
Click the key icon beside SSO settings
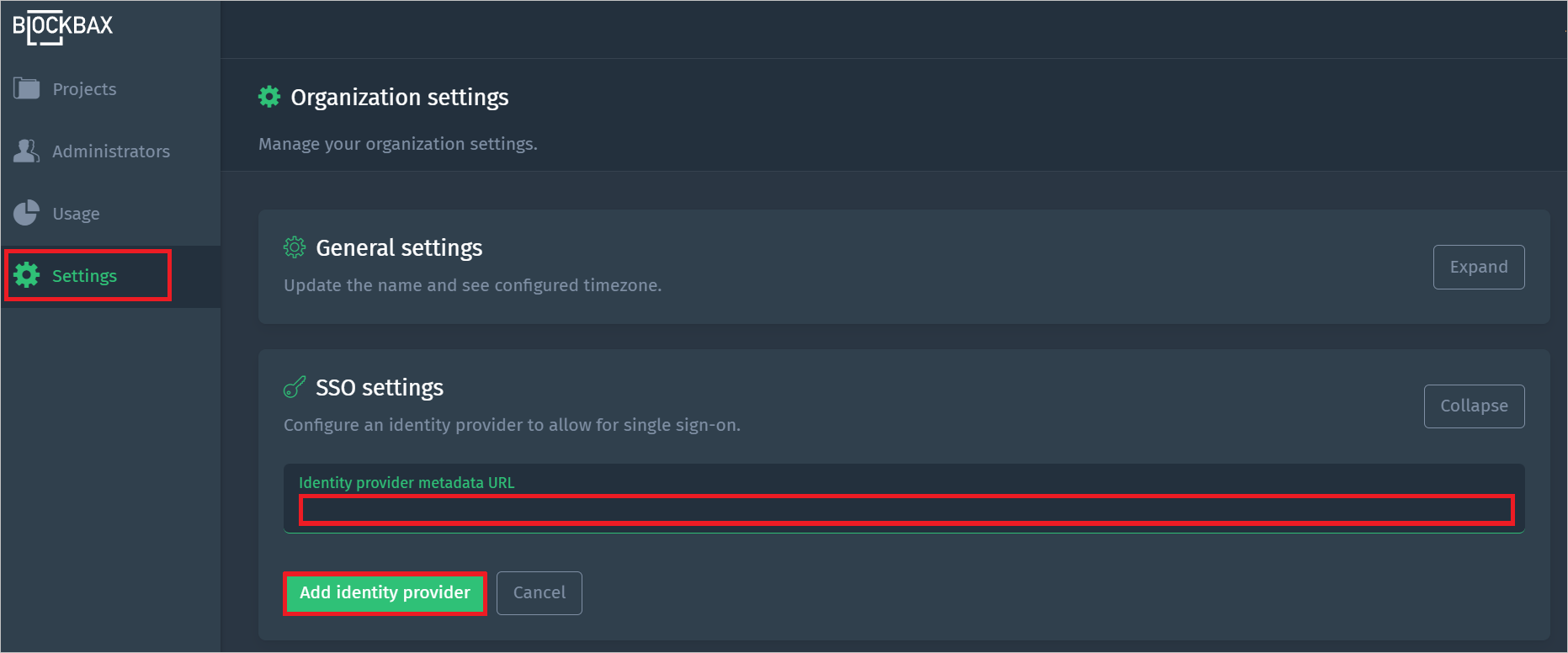point(294,386)
